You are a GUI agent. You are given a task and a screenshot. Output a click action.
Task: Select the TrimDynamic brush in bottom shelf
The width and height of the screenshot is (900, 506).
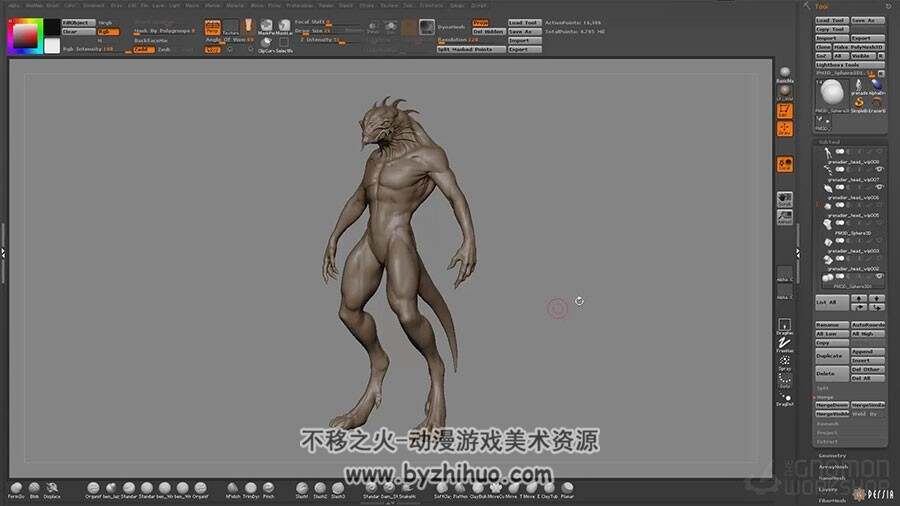(x=250, y=489)
